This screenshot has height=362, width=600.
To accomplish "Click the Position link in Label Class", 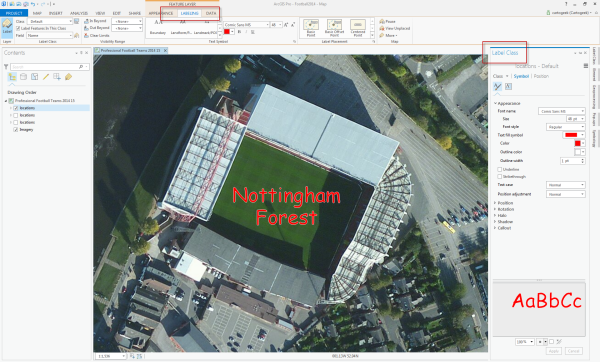I will [x=541, y=76].
